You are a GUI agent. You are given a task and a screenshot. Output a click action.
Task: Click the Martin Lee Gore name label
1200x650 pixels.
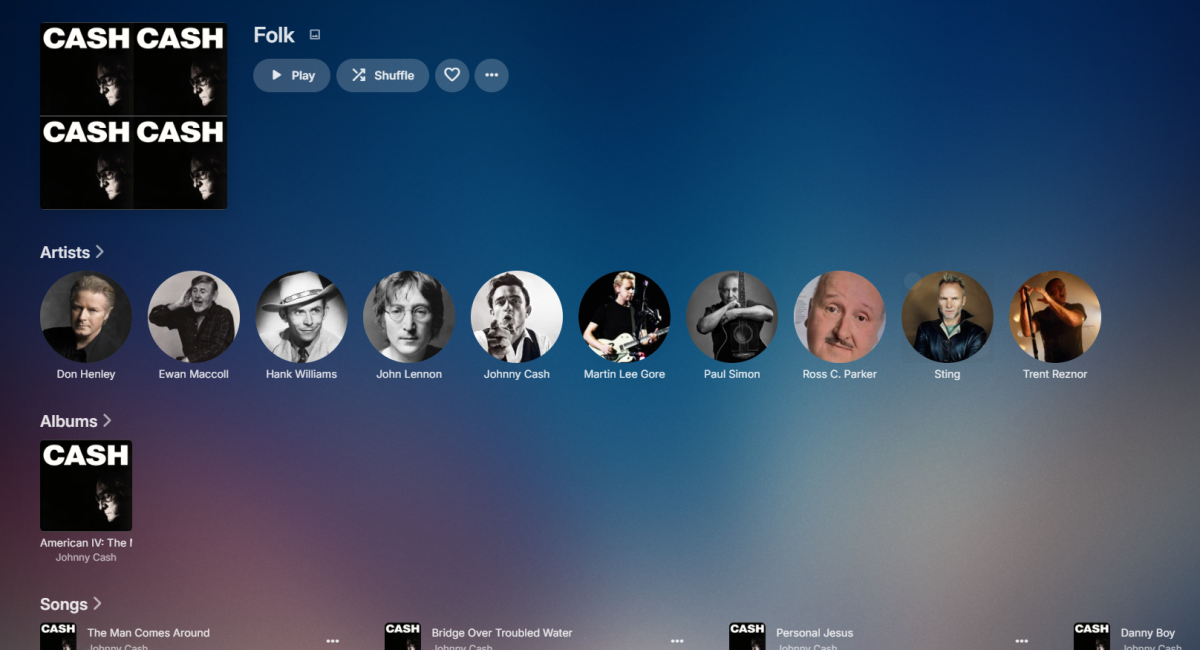(624, 374)
